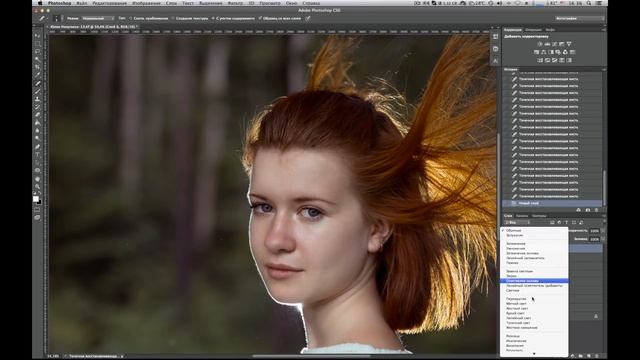640x360 pixels.
Task: Create new snapshot in History panel
Action: point(587,210)
